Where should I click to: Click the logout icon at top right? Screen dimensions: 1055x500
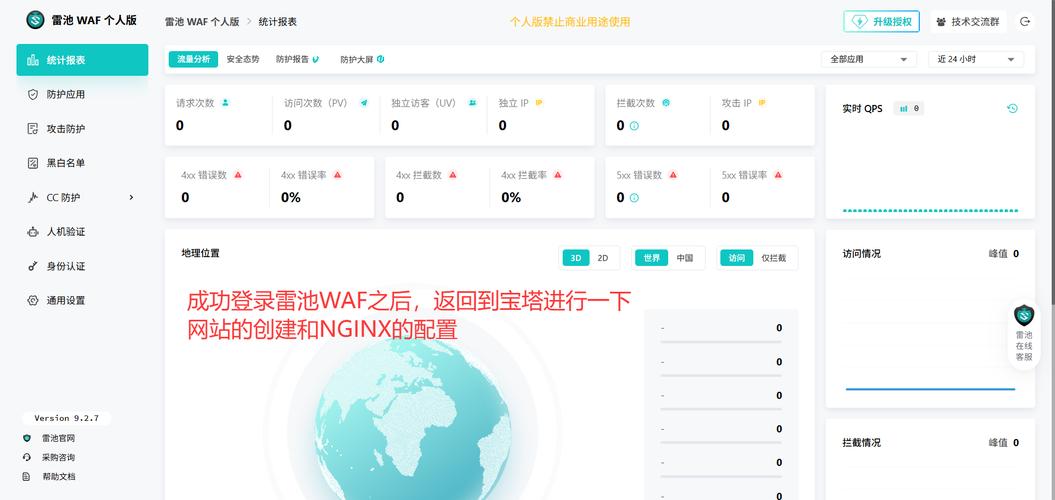tap(1025, 22)
